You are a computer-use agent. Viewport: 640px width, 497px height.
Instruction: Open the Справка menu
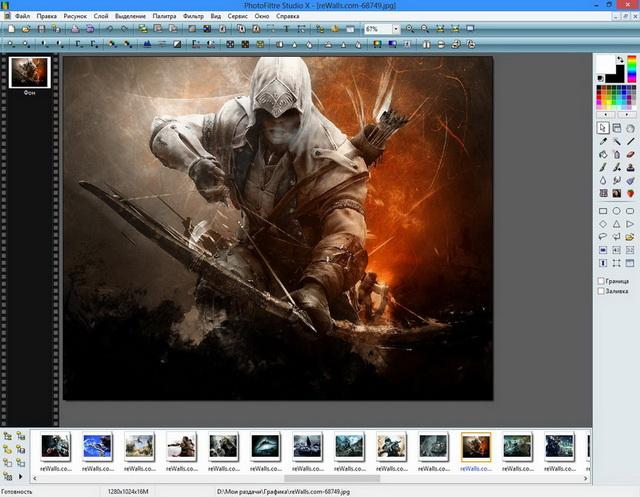click(x=287, y=16)
